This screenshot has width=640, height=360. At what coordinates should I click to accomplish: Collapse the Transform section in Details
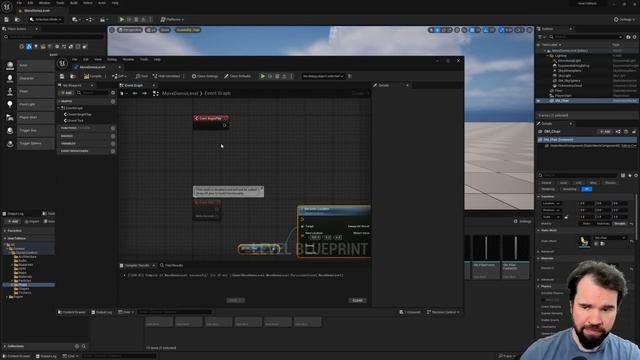pyautogui.click(x=538, y=196)
